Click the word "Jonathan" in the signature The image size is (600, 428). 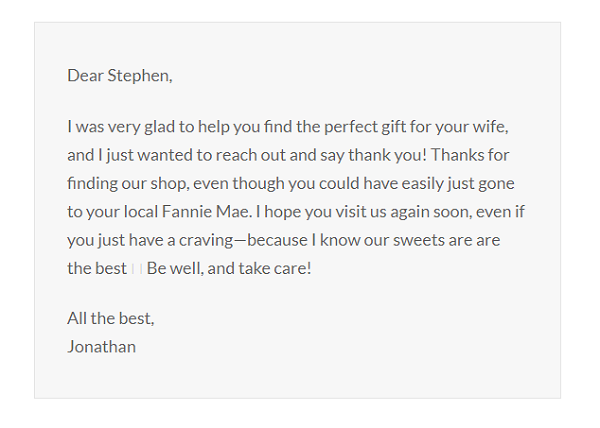click(x=101, y=347)
